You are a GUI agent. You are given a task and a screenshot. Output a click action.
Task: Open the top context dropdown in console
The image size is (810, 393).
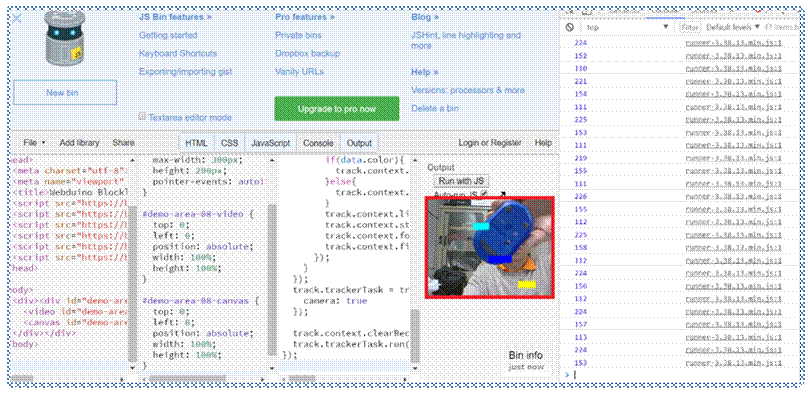point(628,27)
